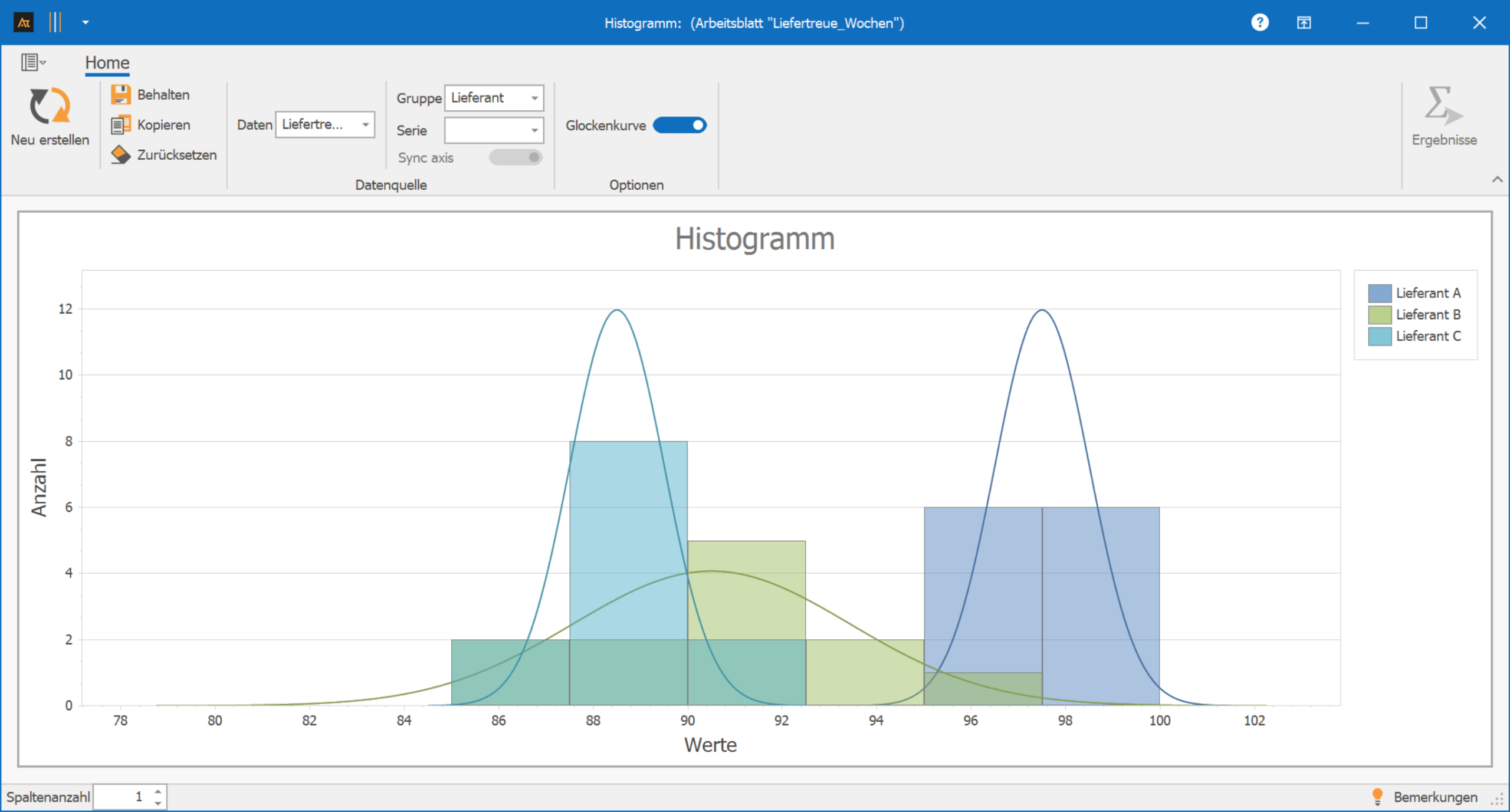Open the Gruppe Lieferant dropdown
Viewport: 1510px width, 812px height.
(x=534, y=98)
